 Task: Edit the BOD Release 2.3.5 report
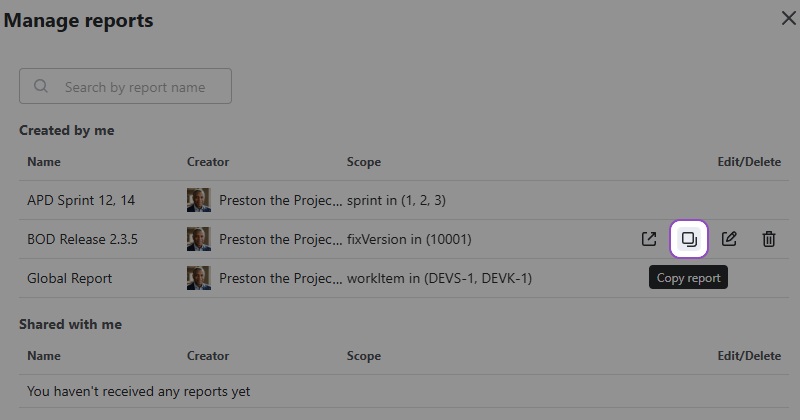pos(729,239)
